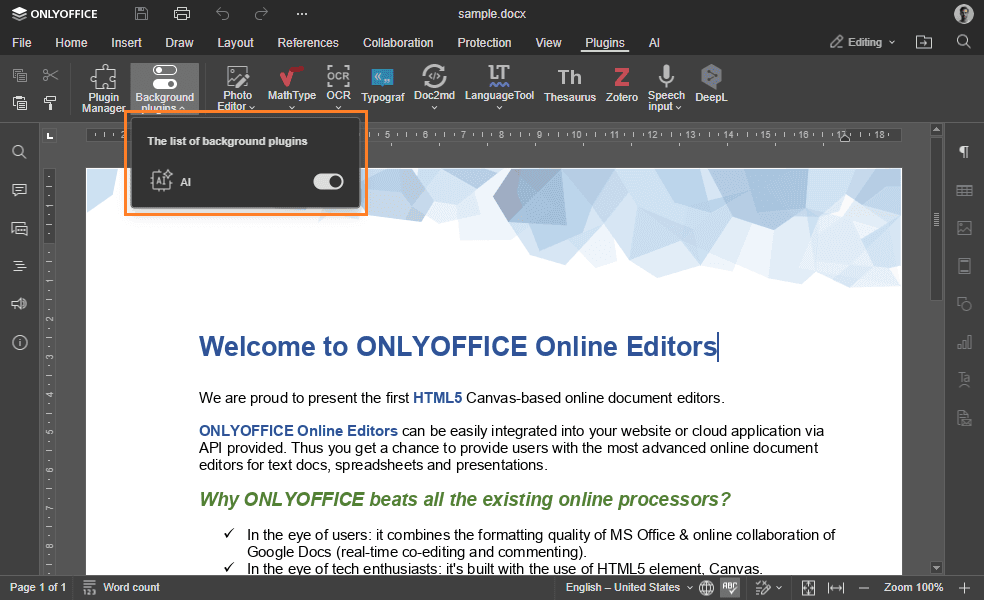
Task: Click the tab stop selector by ruler
Action: 50,136
